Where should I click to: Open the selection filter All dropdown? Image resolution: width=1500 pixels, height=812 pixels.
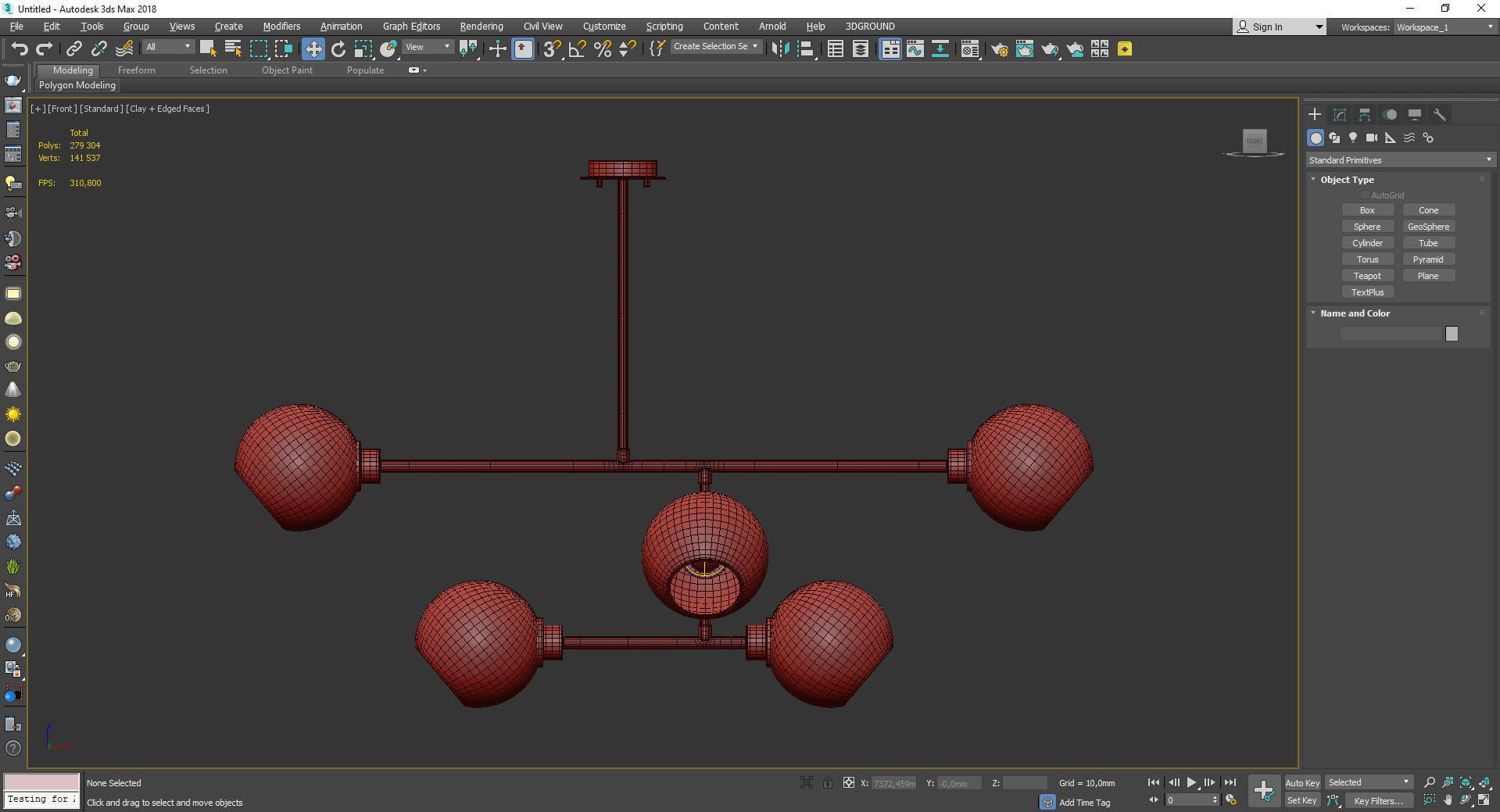(168, 47)
